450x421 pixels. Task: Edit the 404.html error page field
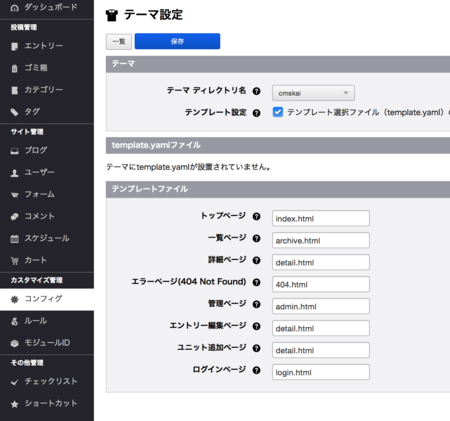tap(321, 284)
